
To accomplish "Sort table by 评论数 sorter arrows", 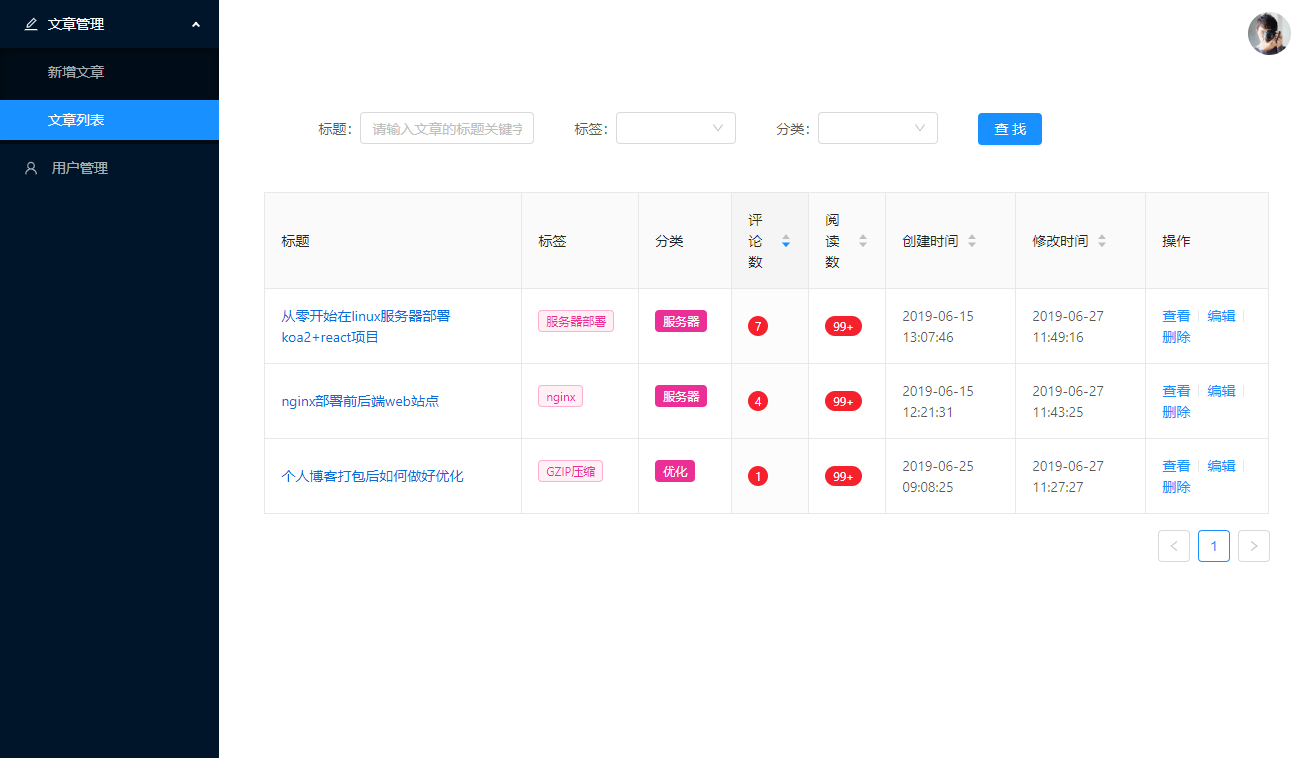I will coord(786,241).
